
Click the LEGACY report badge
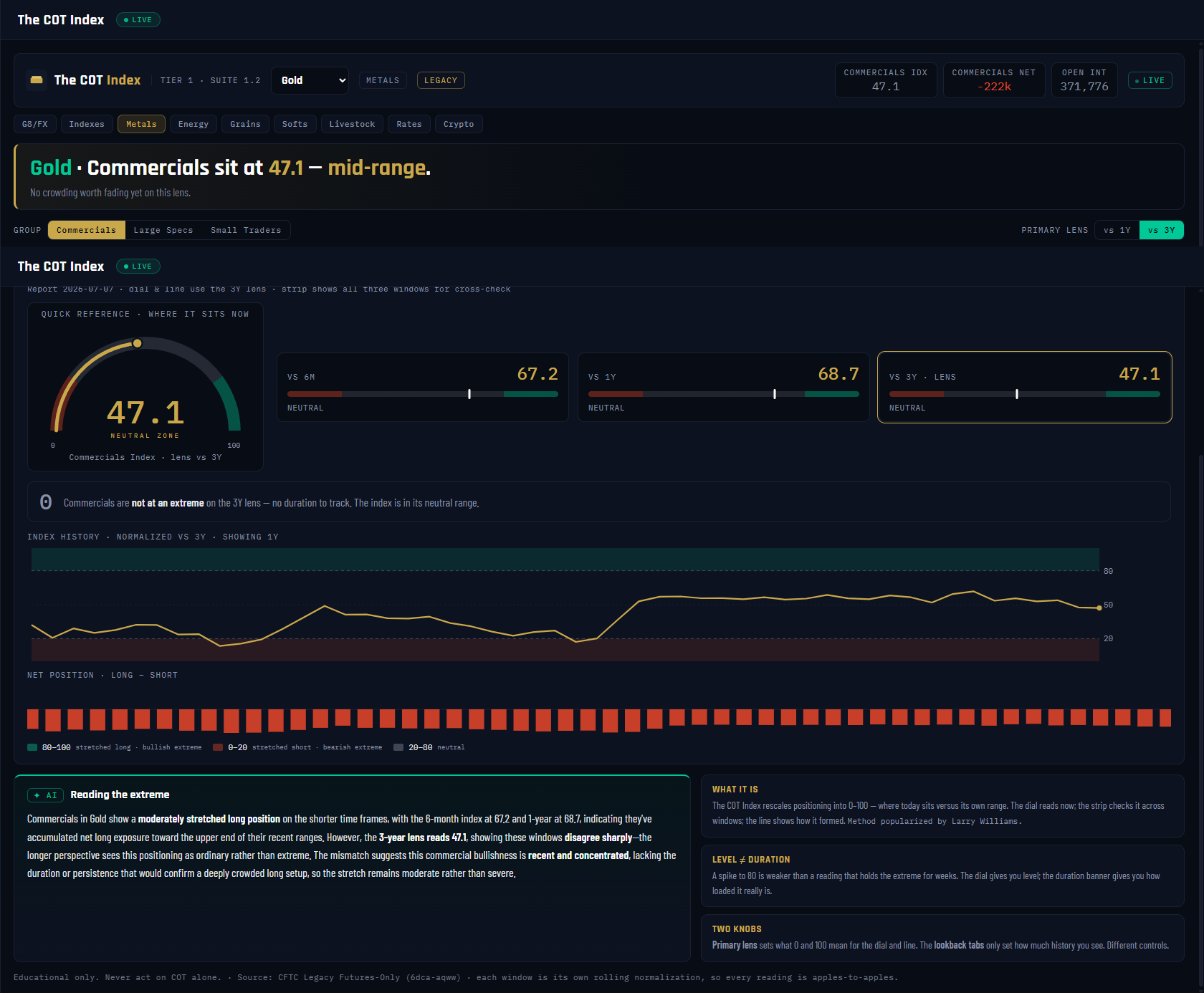pos(441,80)
